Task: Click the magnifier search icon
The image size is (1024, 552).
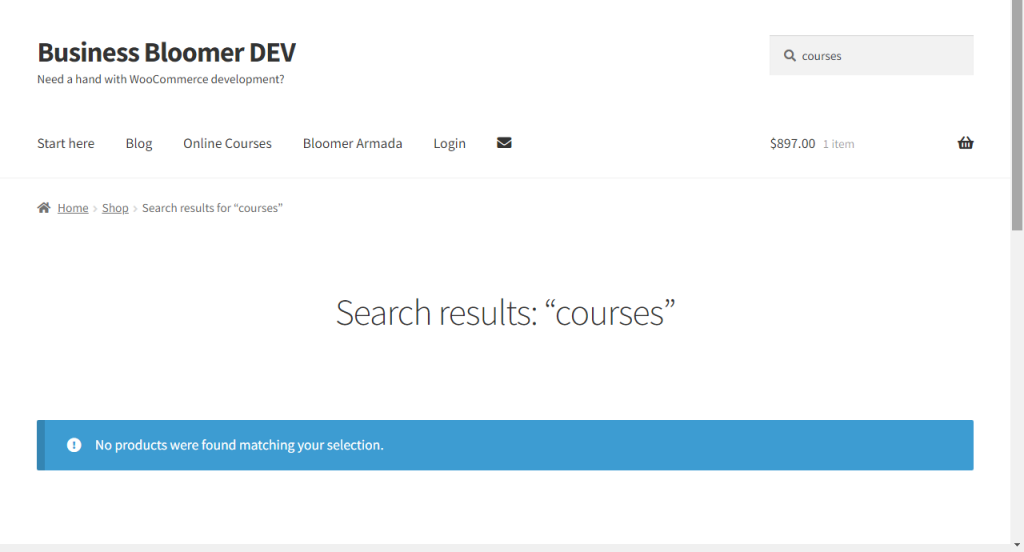Action: point(790,56)
